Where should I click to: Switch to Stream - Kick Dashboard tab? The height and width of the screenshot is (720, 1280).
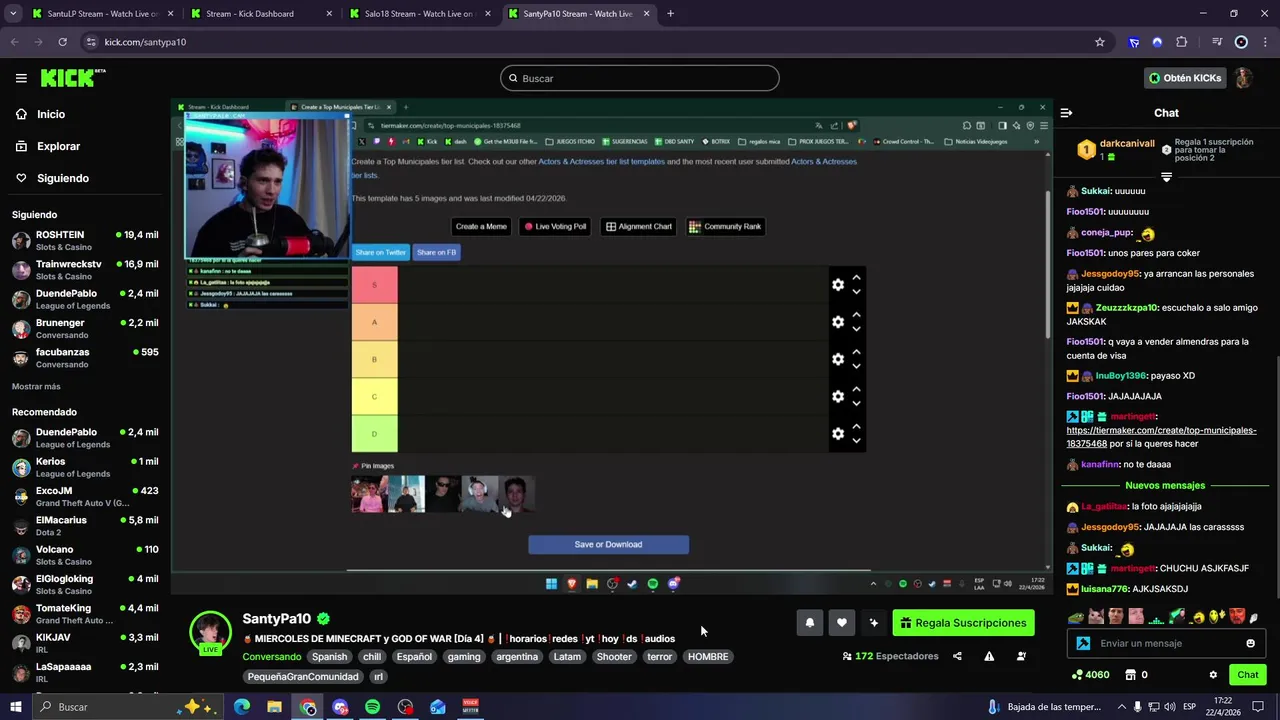coord(259,14)
